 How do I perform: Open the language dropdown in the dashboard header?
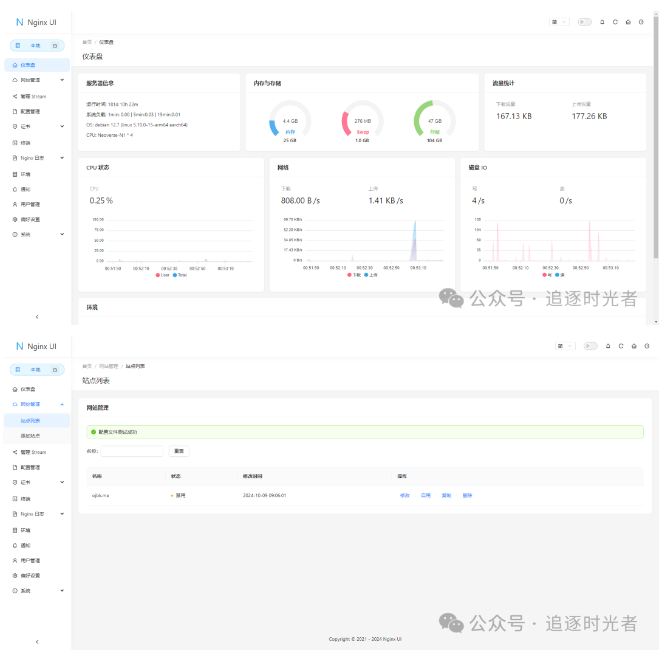[x=559, y=22]
